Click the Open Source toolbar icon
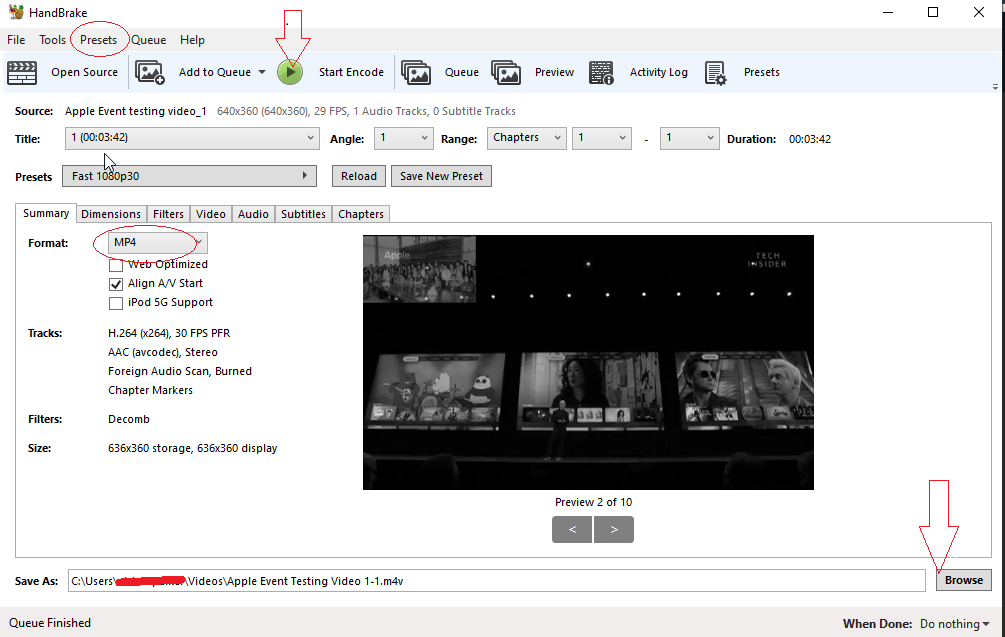 [x=22, y=71]
